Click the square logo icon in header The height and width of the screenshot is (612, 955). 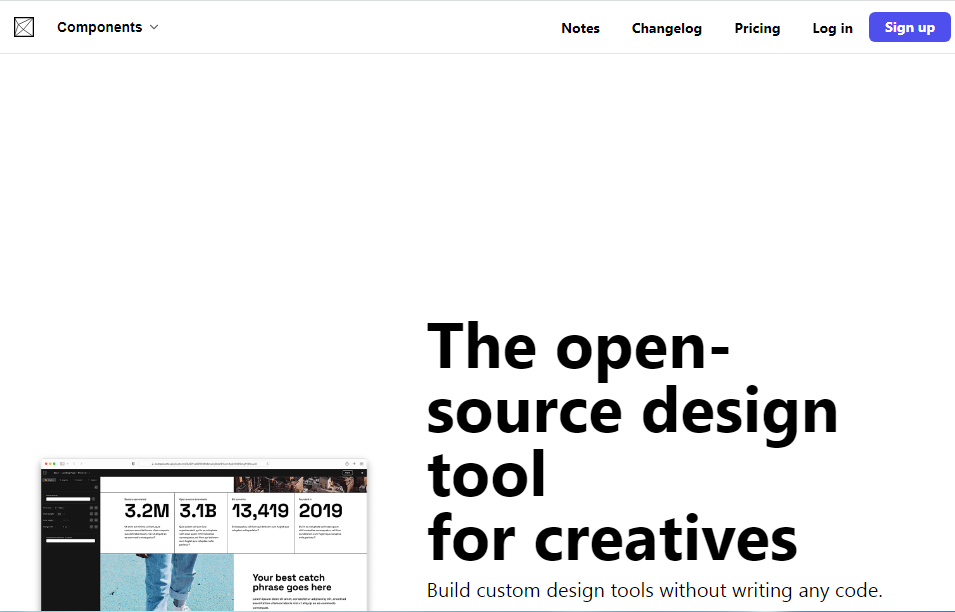(23, 28)
